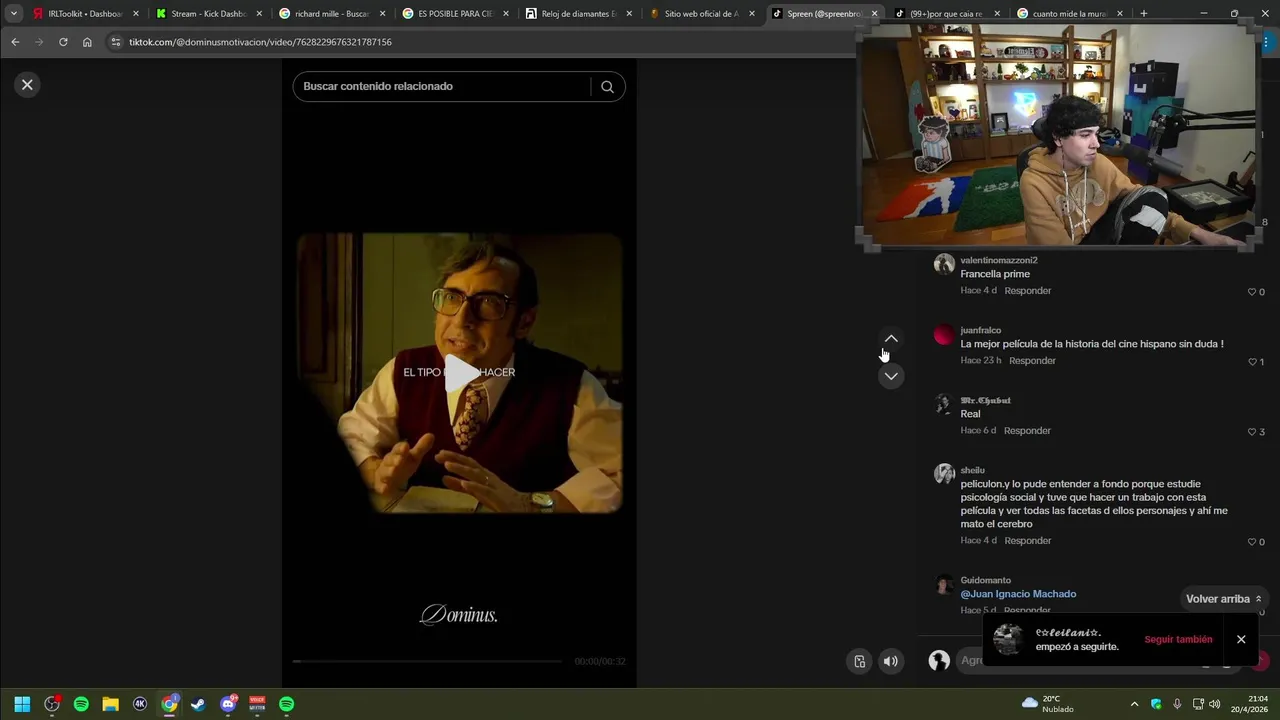Screen dimensions: 1280x720
Task: Like sheilu's comment heart
Action: tap(1251, 542)
